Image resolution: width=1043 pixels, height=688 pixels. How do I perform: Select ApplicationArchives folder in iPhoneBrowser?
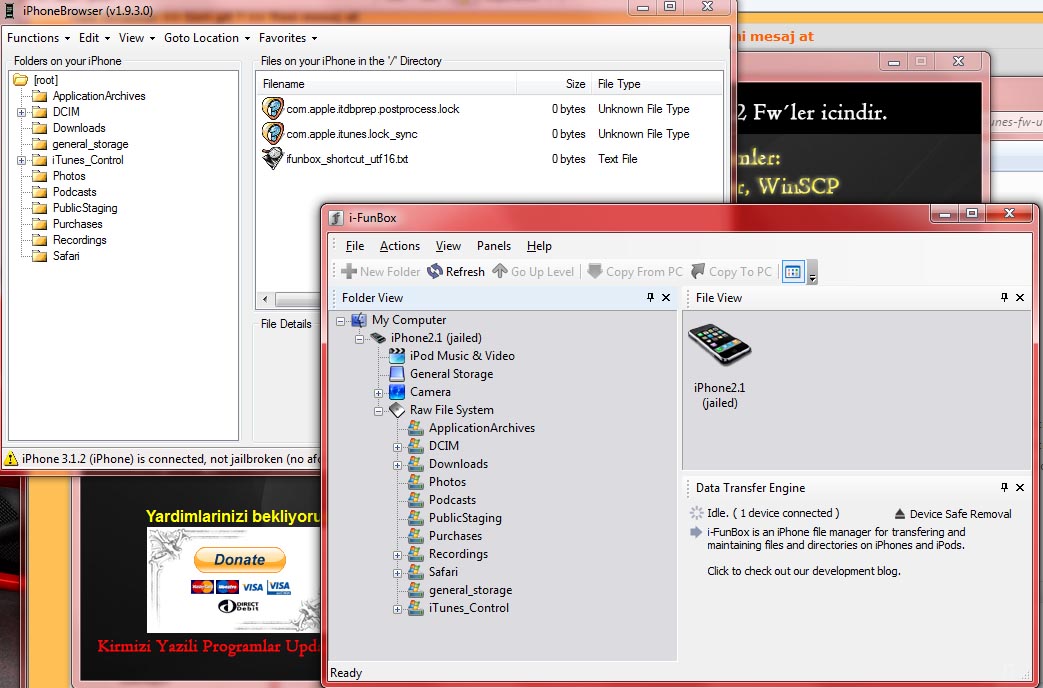[x=98, y=96]
